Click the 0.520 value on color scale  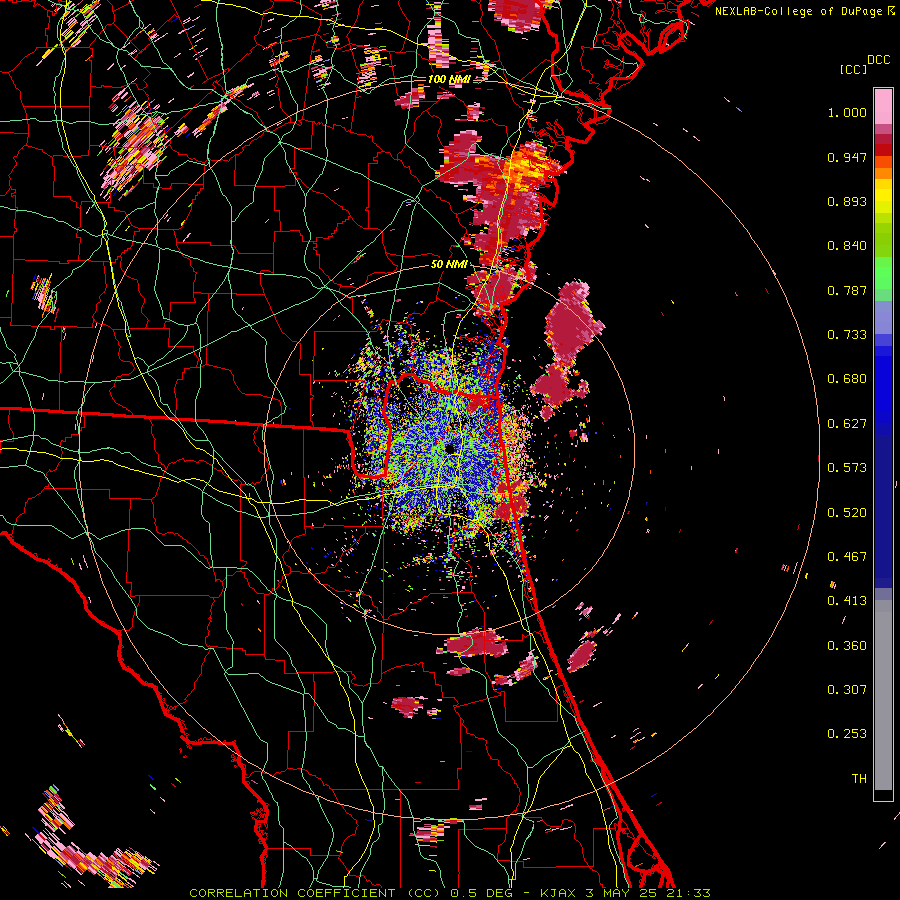(847, 513)
